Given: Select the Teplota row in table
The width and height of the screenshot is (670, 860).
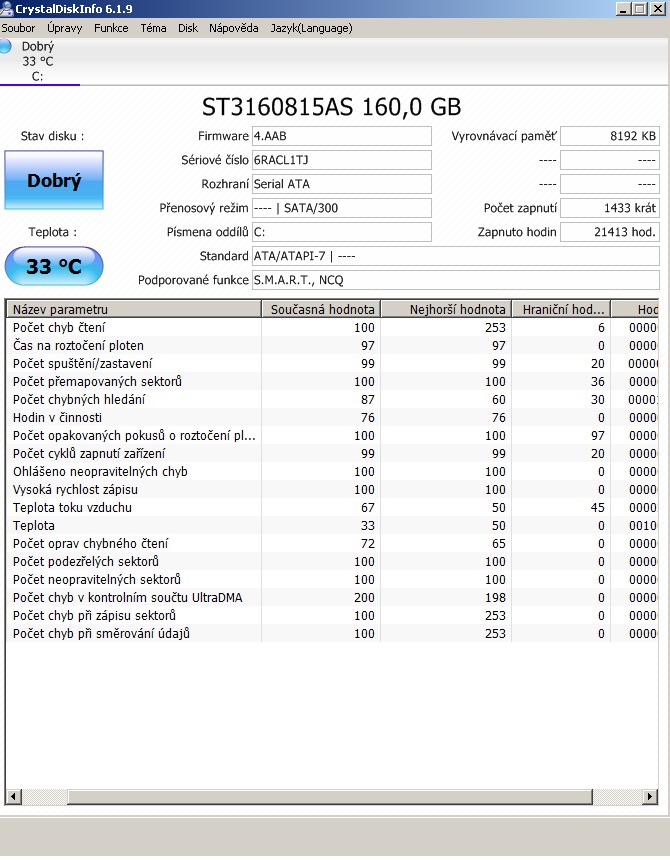Looking at the screenshot, I should 332,525.
